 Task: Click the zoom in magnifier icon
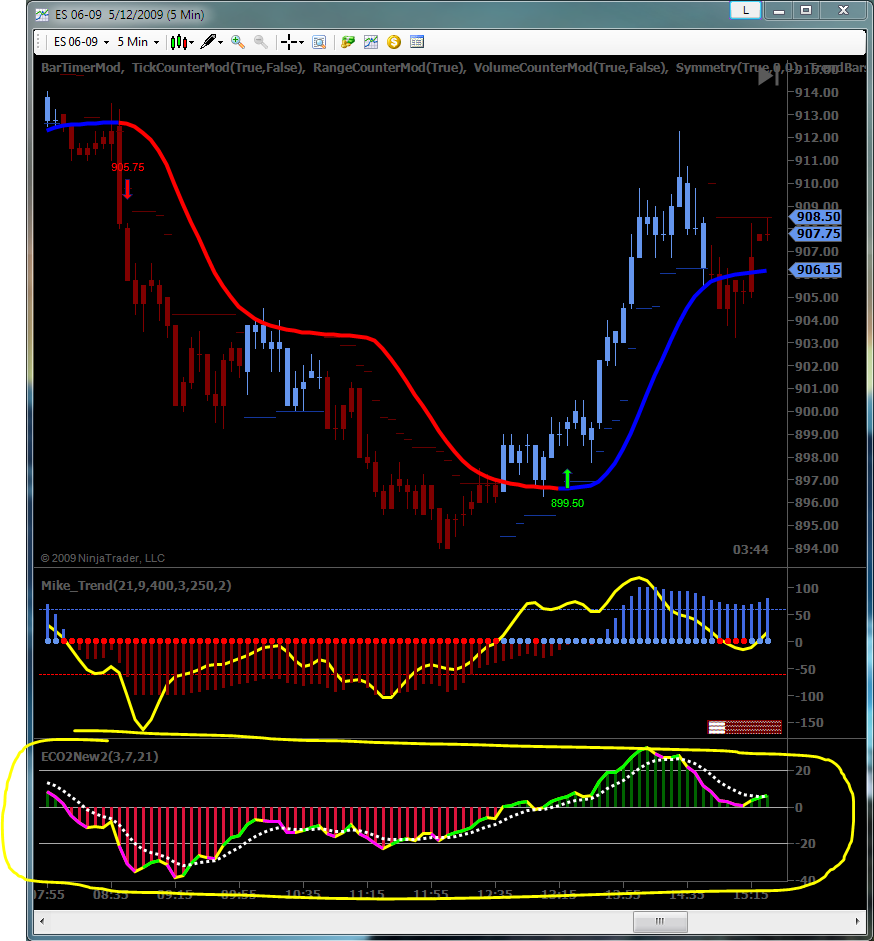coord(238,41)
